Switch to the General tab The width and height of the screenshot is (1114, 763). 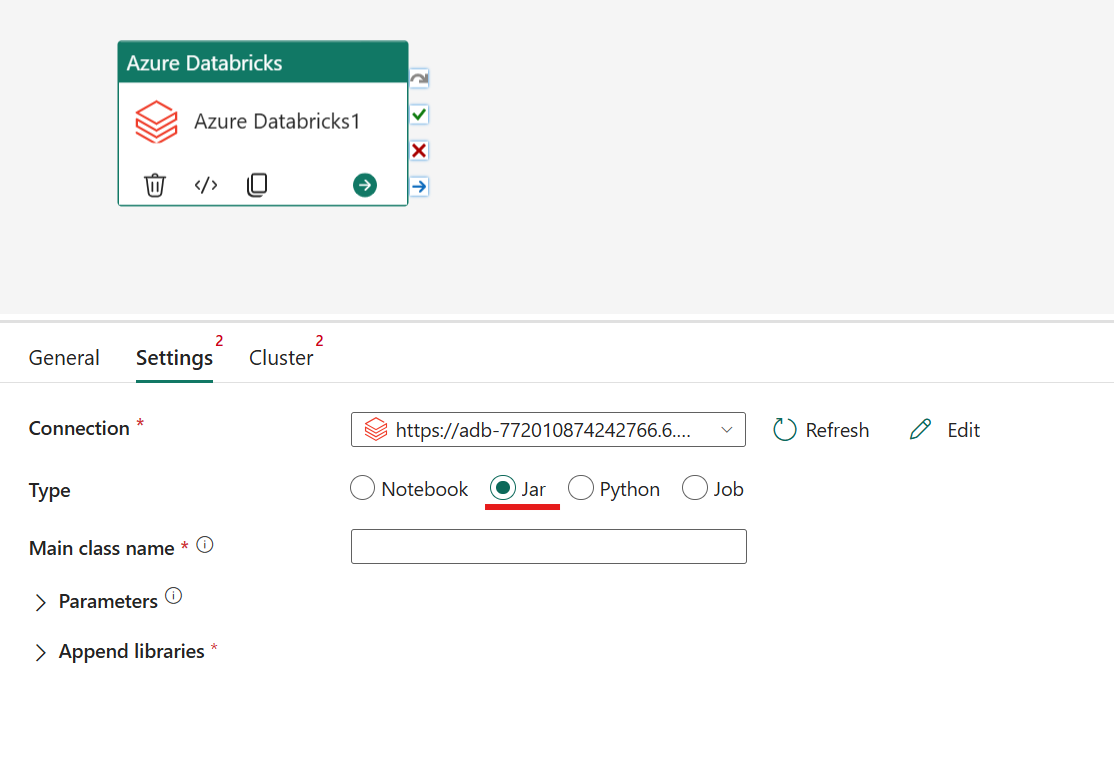pyautogui.click(x=64, y=358)
